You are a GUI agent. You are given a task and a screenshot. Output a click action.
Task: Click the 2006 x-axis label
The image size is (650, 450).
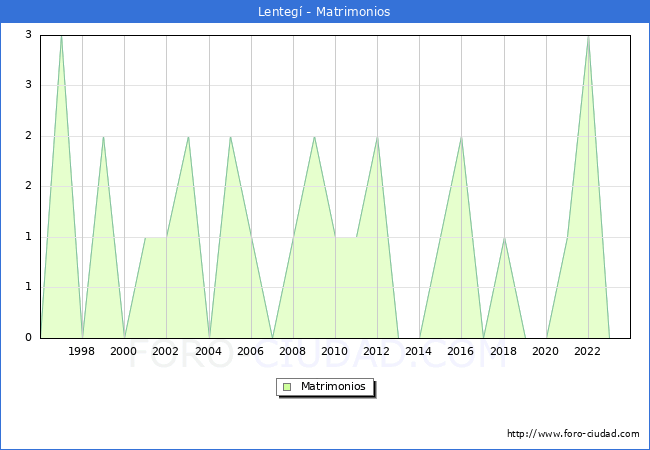coord(250,351)
